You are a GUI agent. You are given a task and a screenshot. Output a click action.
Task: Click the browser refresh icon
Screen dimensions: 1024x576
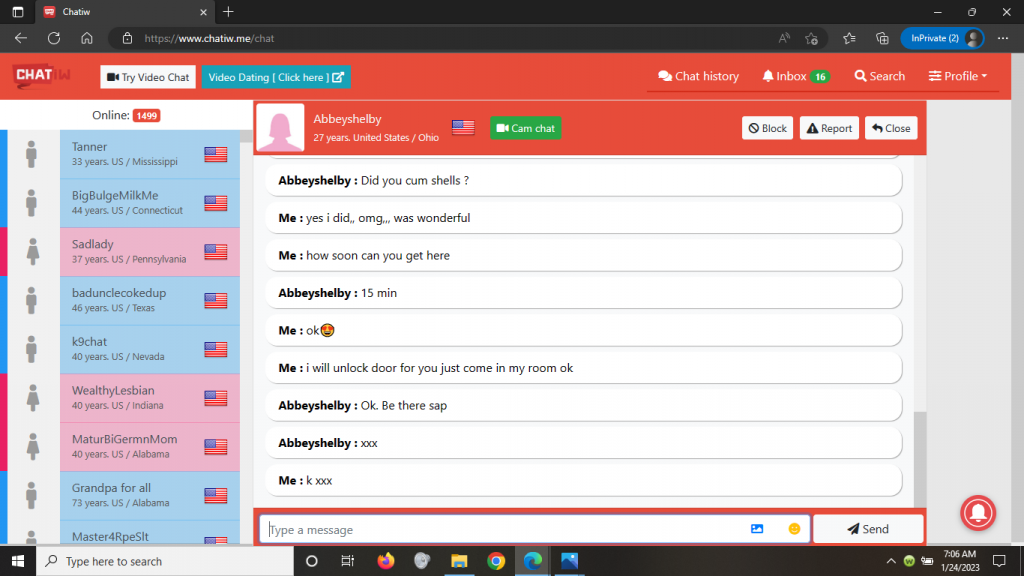pos(54,38)
